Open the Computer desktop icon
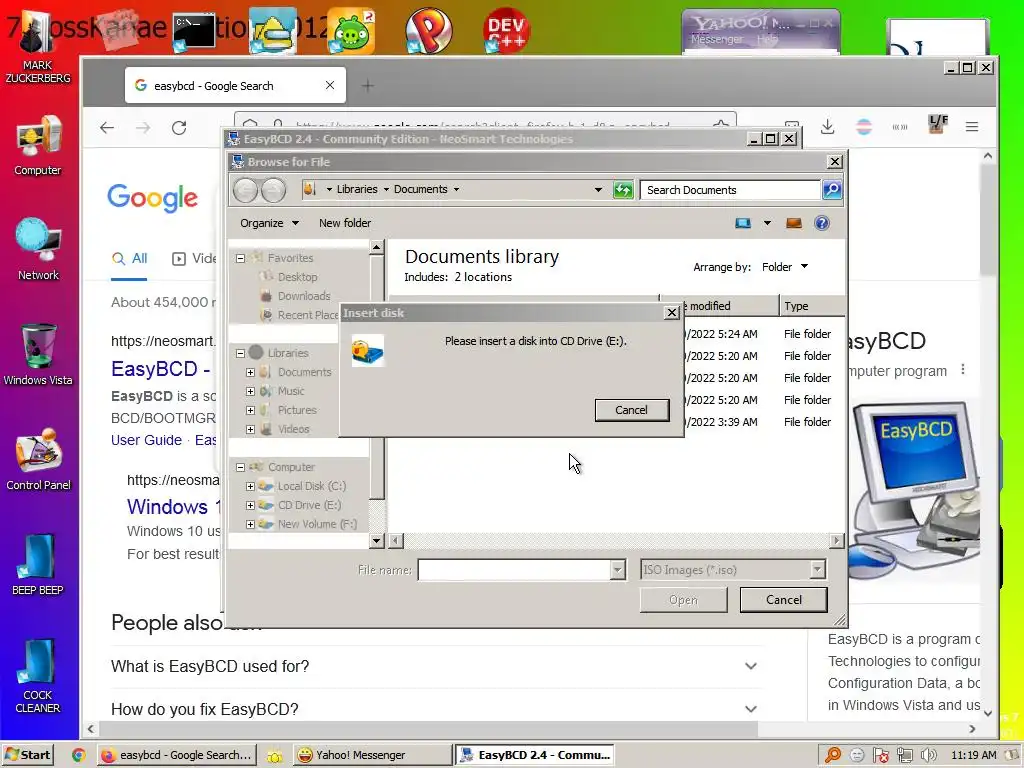This screenshot has height=768, width=1024. (x=38, y=145)
